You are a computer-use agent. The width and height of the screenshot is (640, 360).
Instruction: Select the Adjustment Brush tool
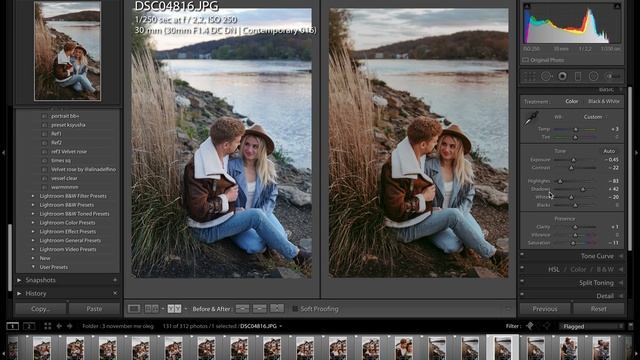[x=611, y=76]
